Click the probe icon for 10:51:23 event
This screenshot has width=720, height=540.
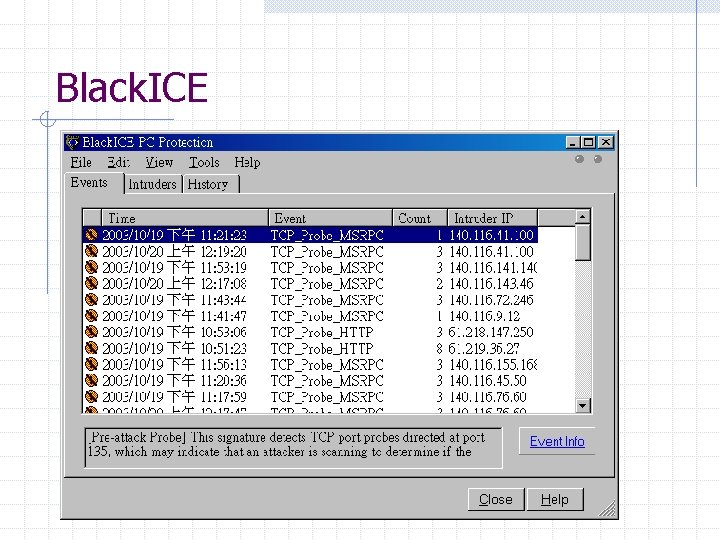coord(91,348)
